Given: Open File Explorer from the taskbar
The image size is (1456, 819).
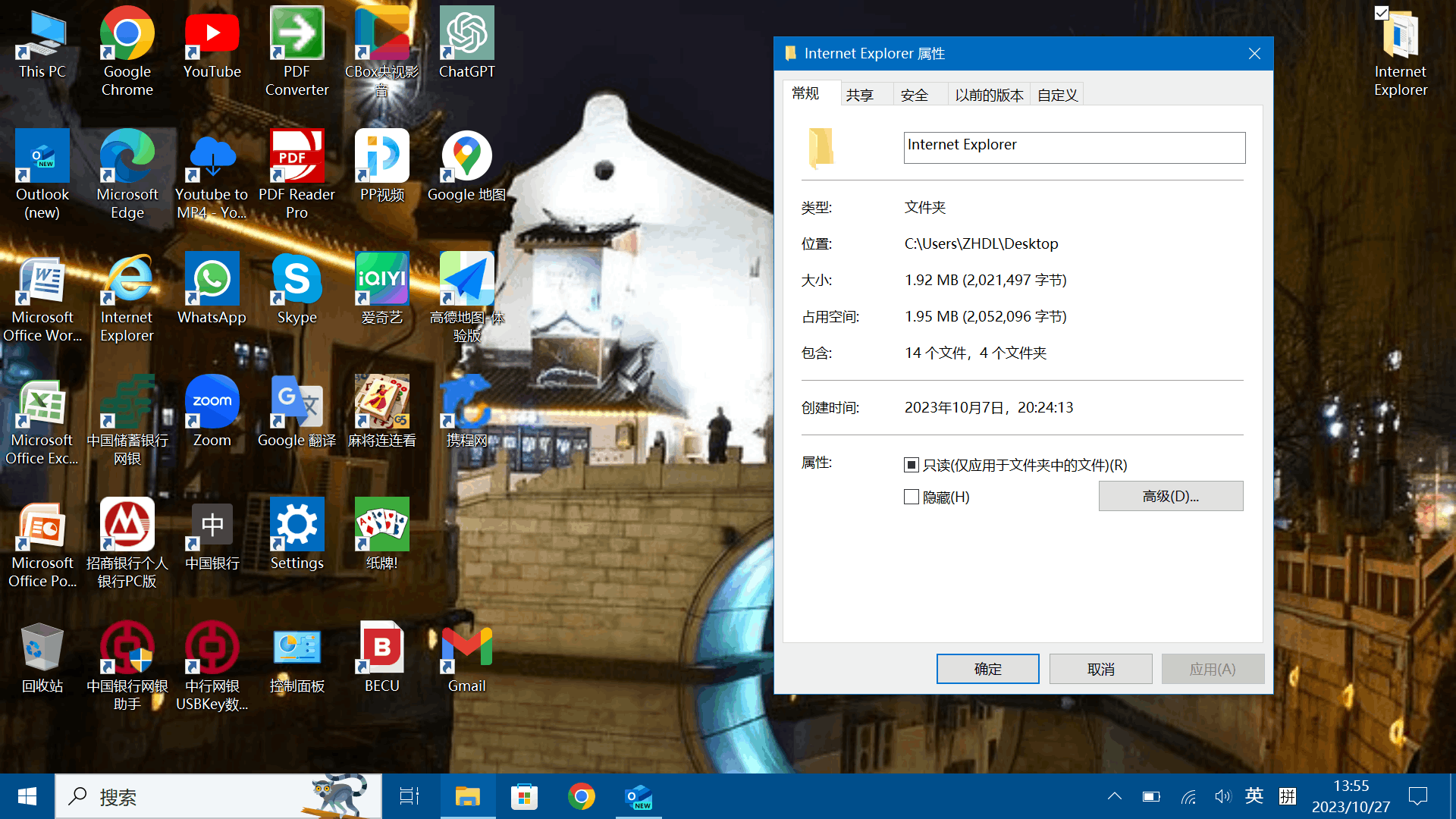Looking at the screenshot, I should [467, 796].
